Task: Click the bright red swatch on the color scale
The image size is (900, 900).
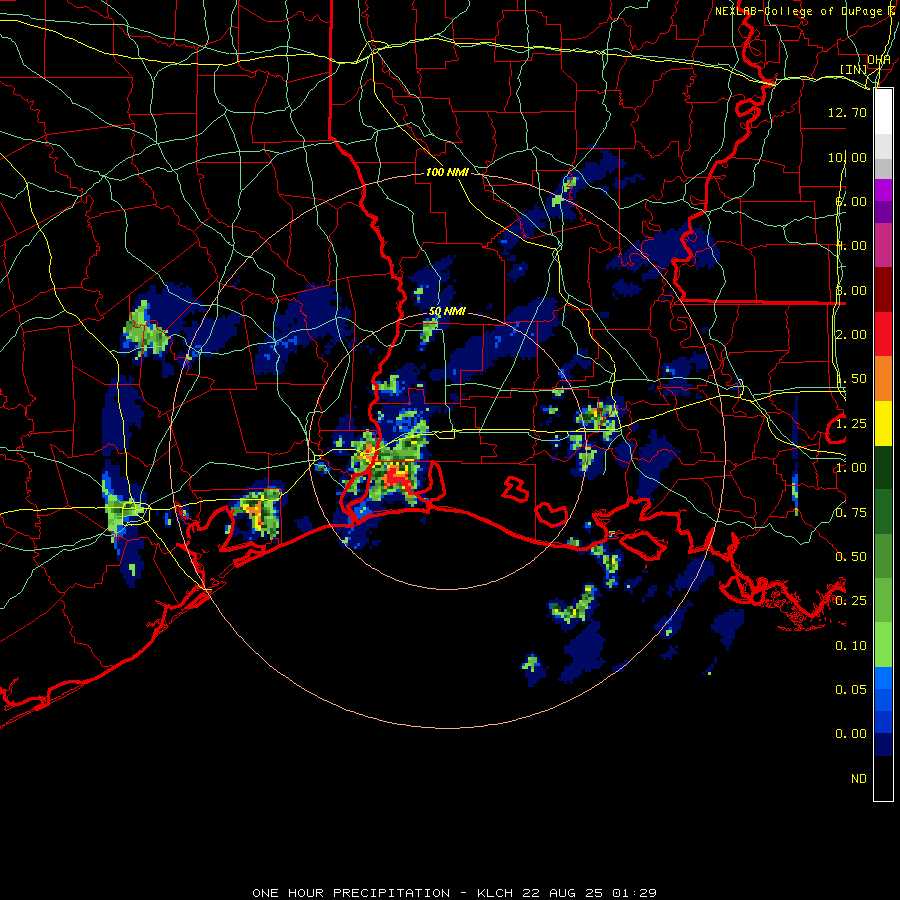Action: point(883,335)
